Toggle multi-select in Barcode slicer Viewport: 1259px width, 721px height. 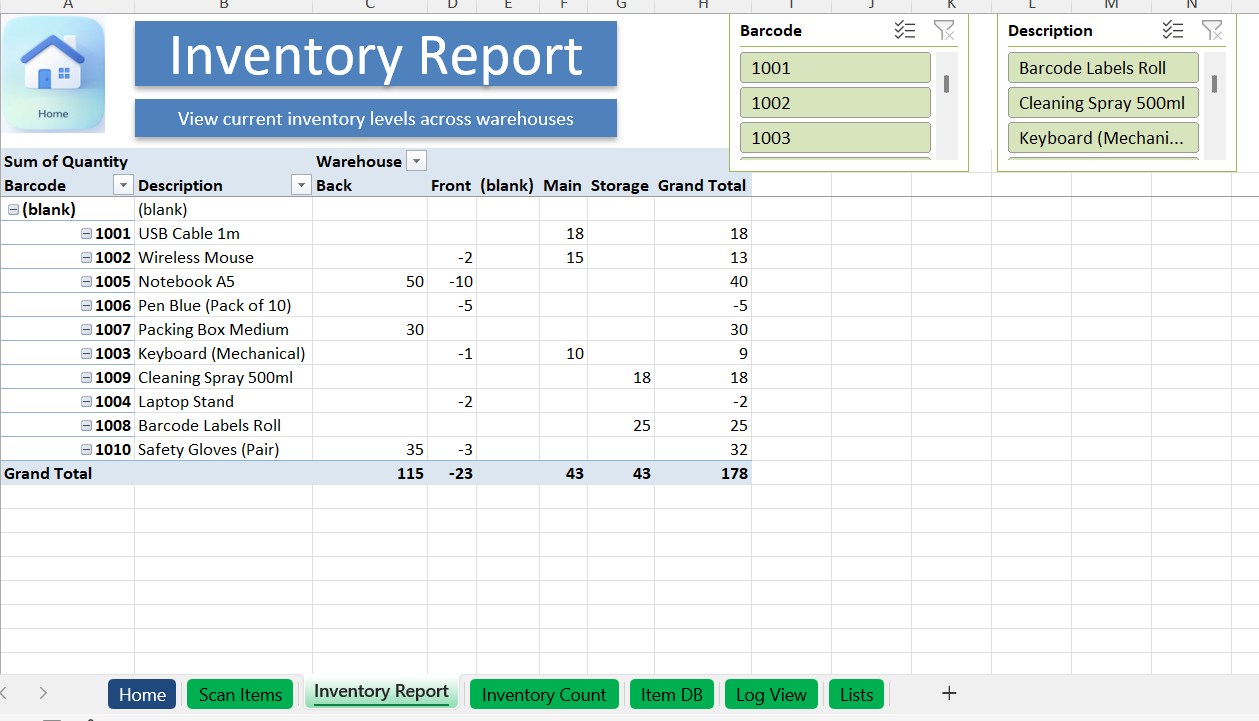pyautogui.click(x=905, y=31)
